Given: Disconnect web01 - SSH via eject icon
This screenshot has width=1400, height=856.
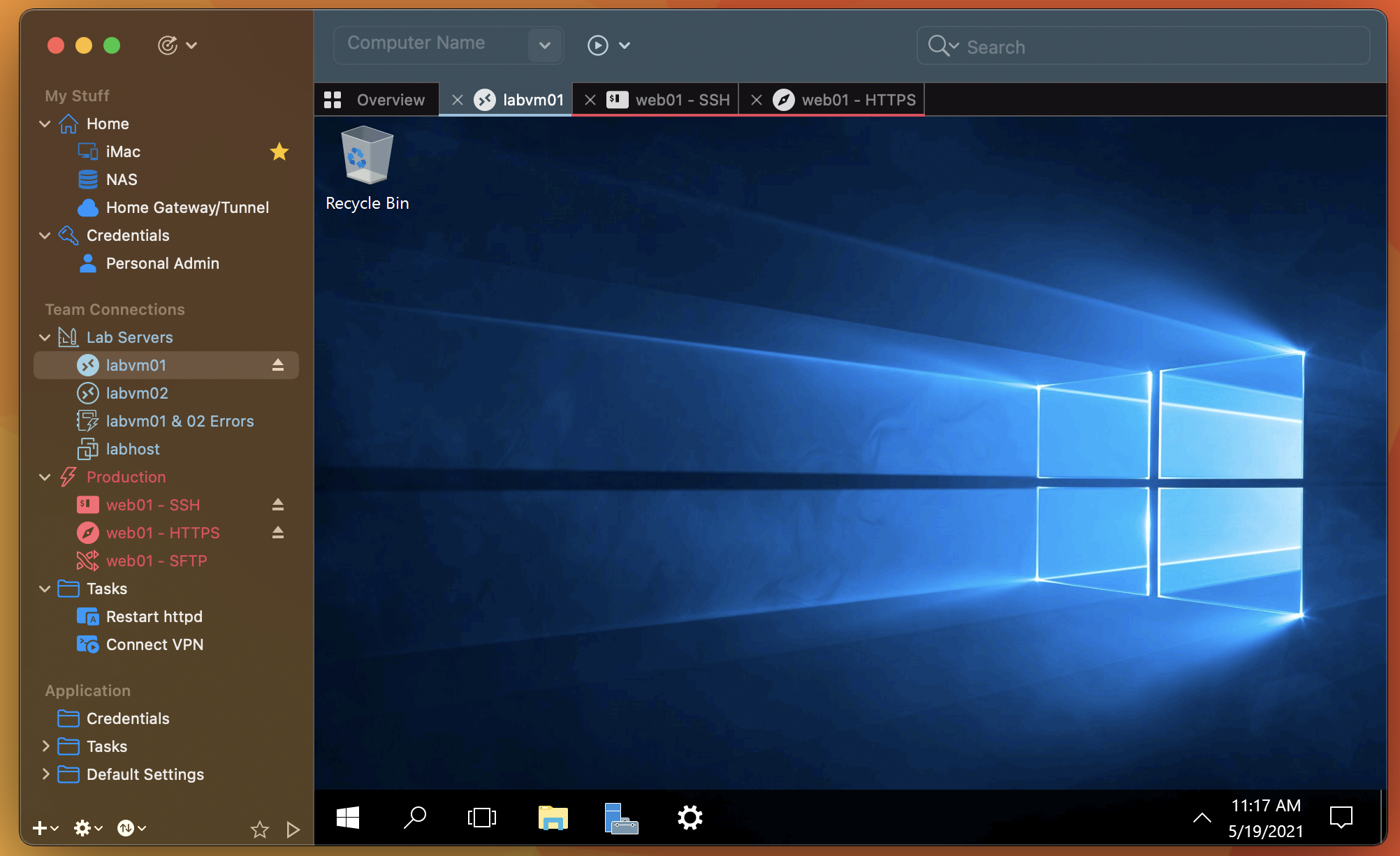Looking at the screenshot, I should pyautogui.click(x=277, y=505).
